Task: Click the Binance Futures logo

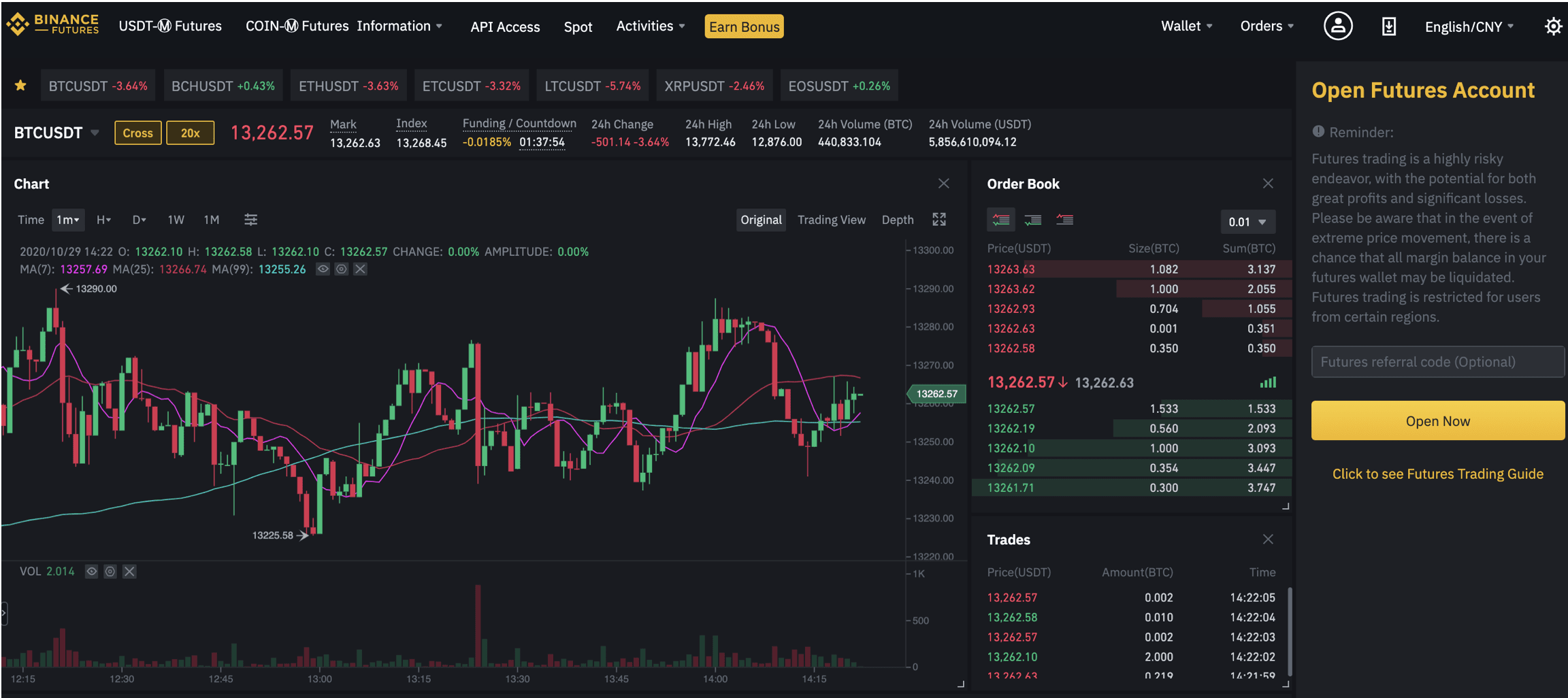Action: [x=52, y=25]
